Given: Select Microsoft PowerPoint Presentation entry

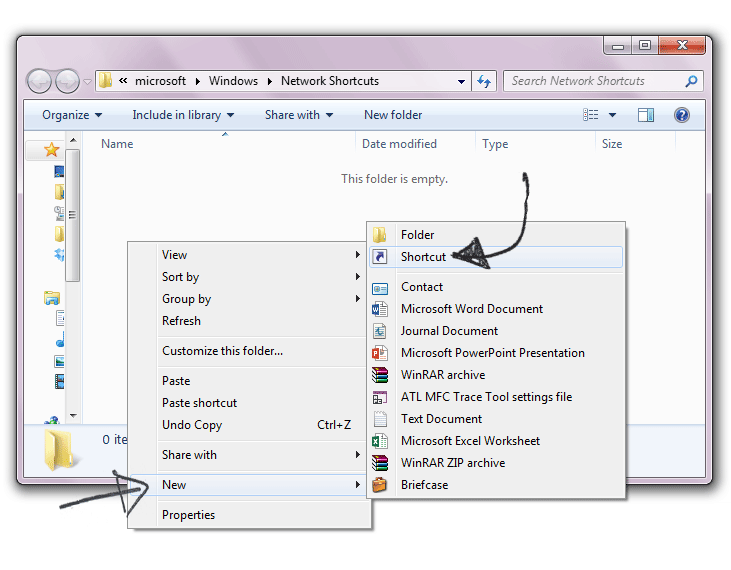Looking at the screenshot, I should click(497, 353).
